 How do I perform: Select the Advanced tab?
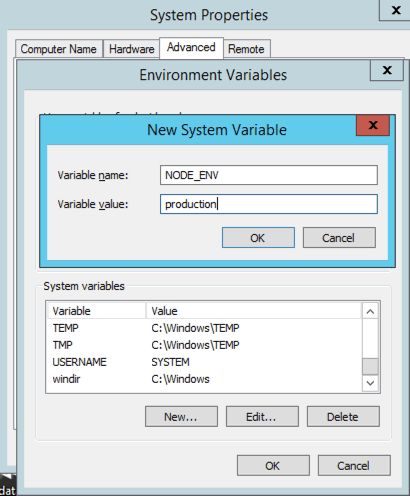pyautogui.click(x=191, y=48)
